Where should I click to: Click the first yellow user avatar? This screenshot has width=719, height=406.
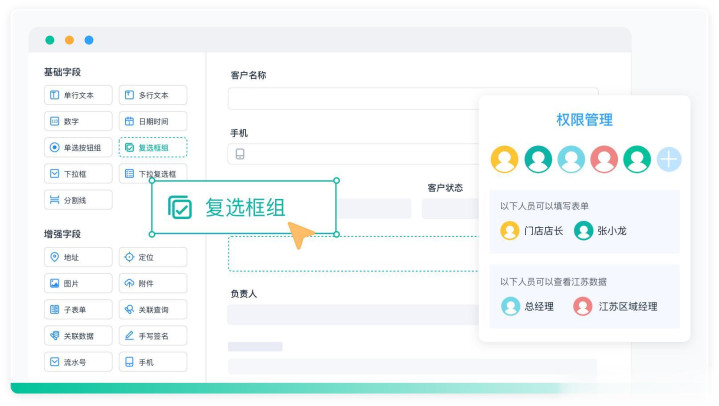click(505, 159)
